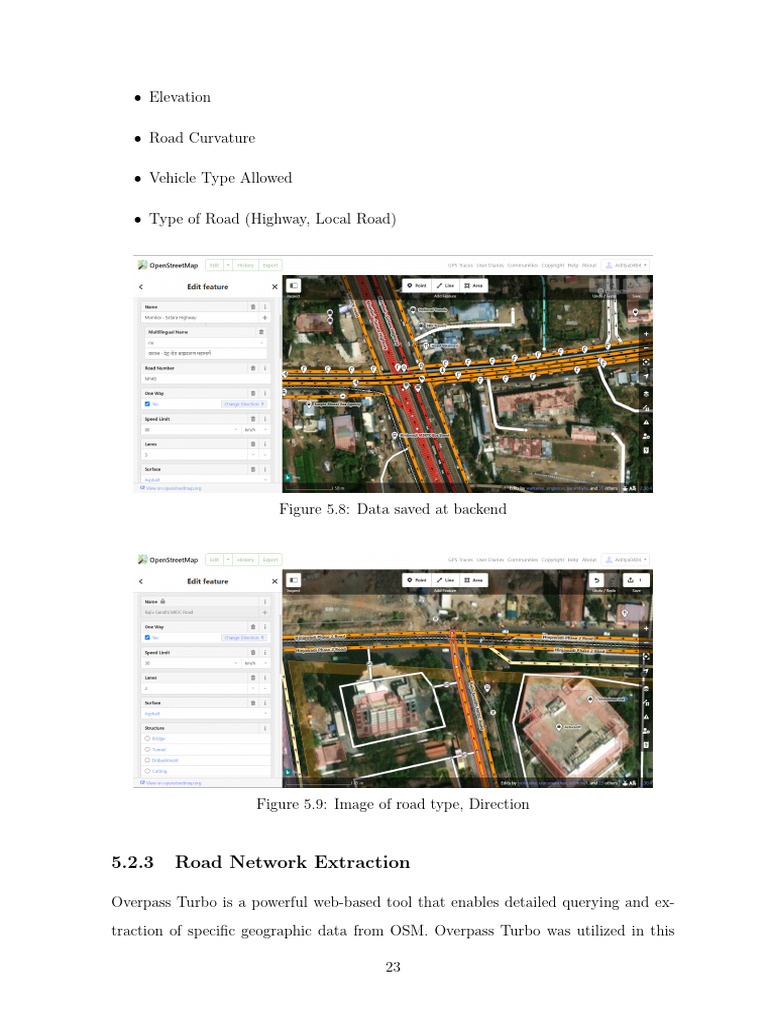Open background layers panel in Figure 5.8

[x=646, y=394]
